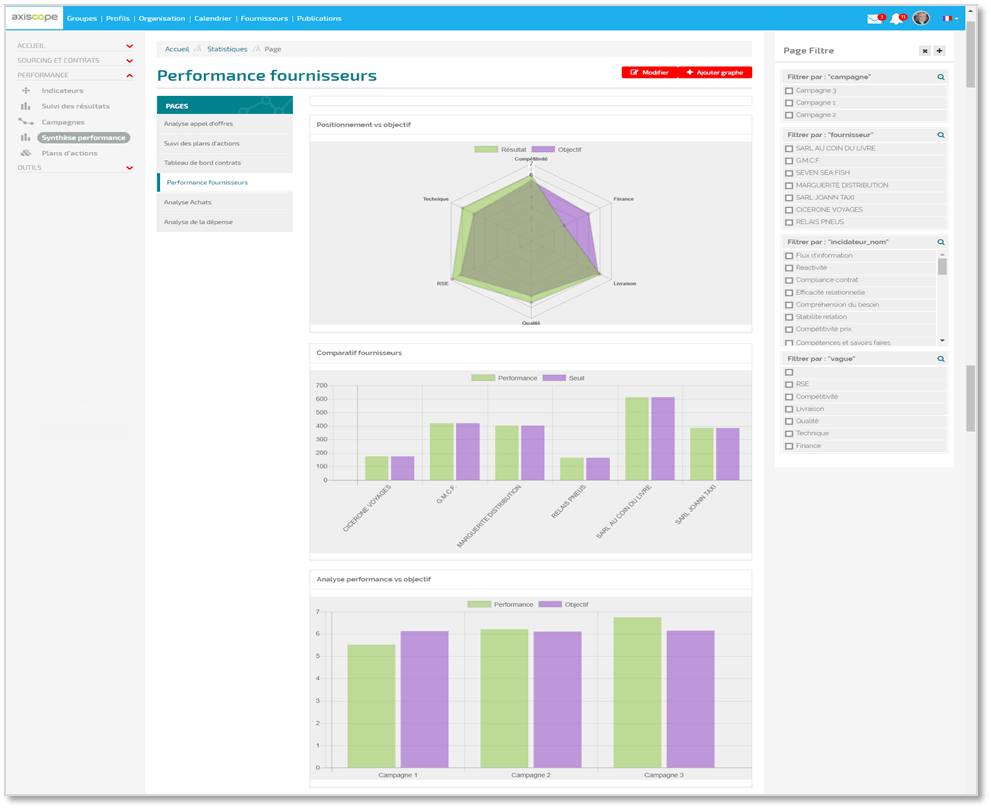Open the Fournisseurs menu
This screenshot has width=991, height=809.
point(264,18)
